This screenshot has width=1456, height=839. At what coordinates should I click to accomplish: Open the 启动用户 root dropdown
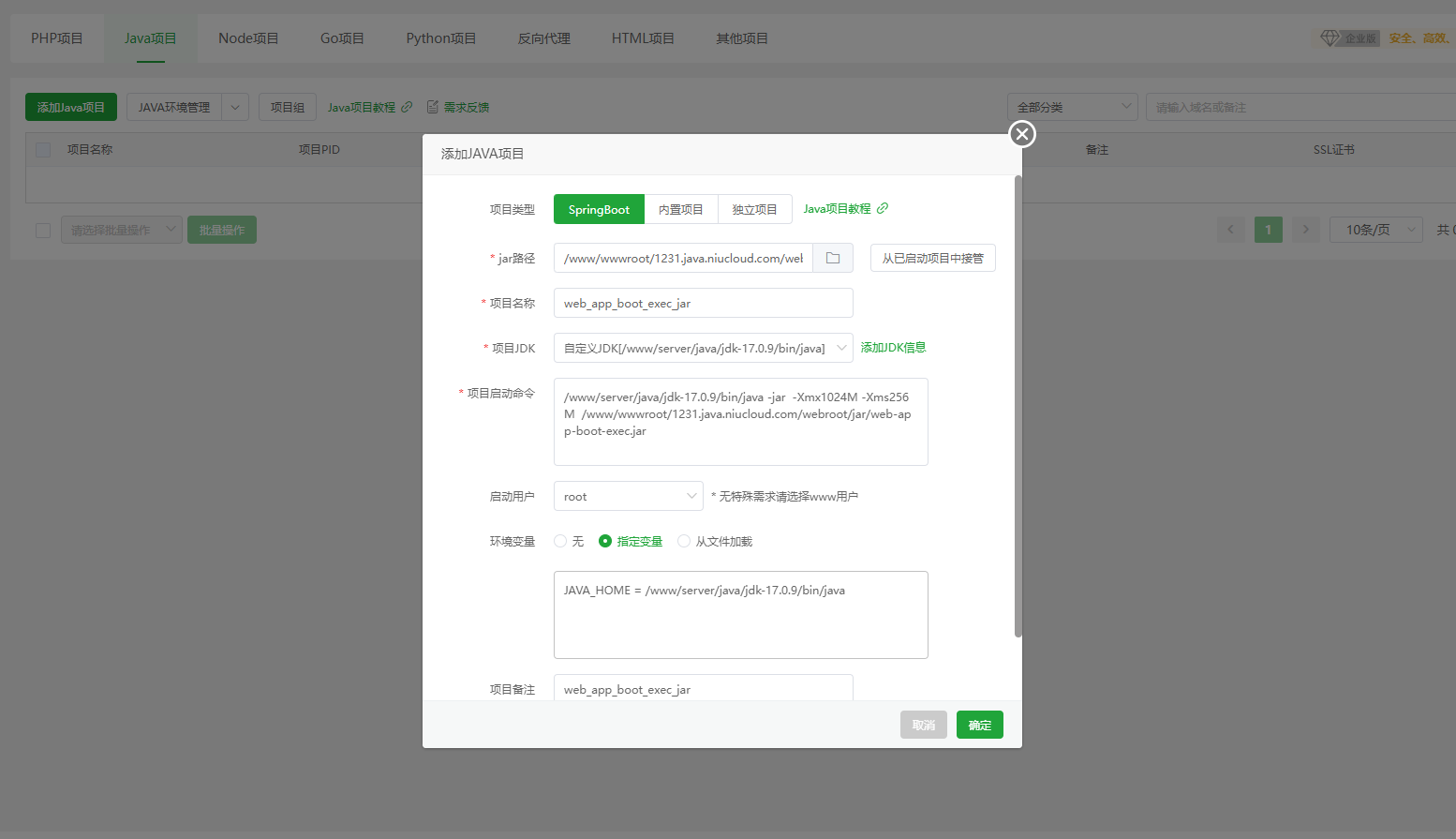[x=691, y=496]
